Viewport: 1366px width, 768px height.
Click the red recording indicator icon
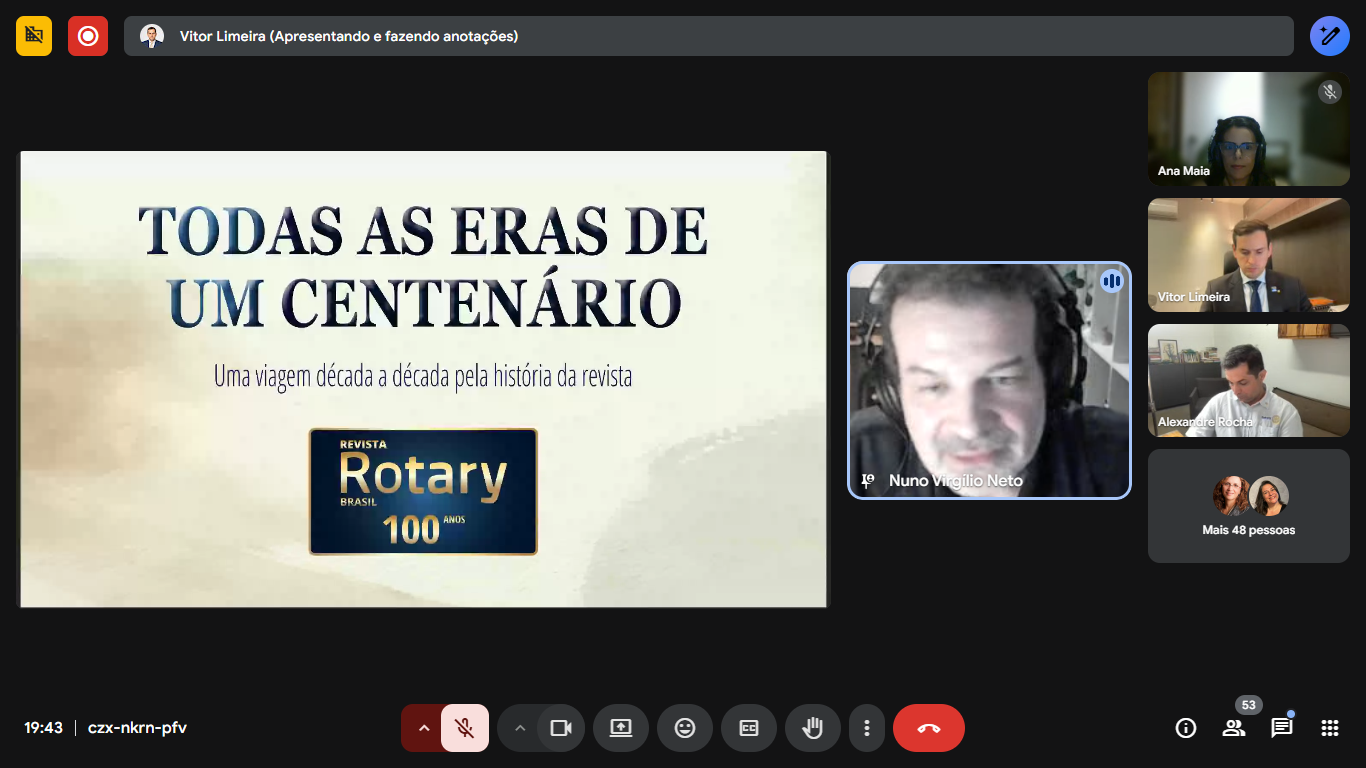[x=88, y=36]
